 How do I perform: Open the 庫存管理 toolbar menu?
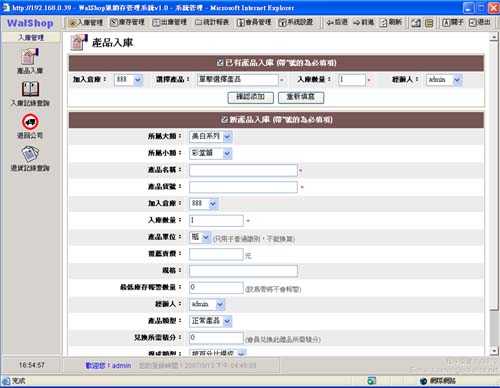(127, 22)
